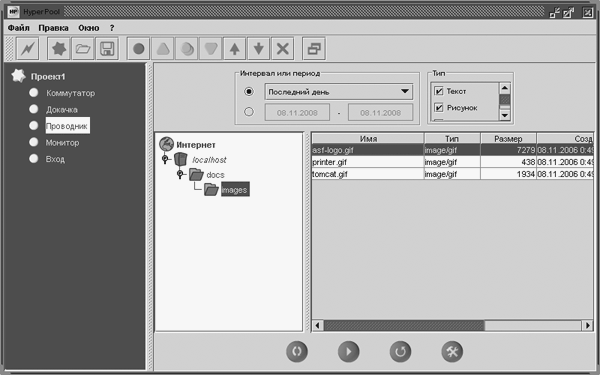600x375 pixels.
Task: Click the cascading windows toolbar icon
Action: pyautogui.click(x=314, y=49)
